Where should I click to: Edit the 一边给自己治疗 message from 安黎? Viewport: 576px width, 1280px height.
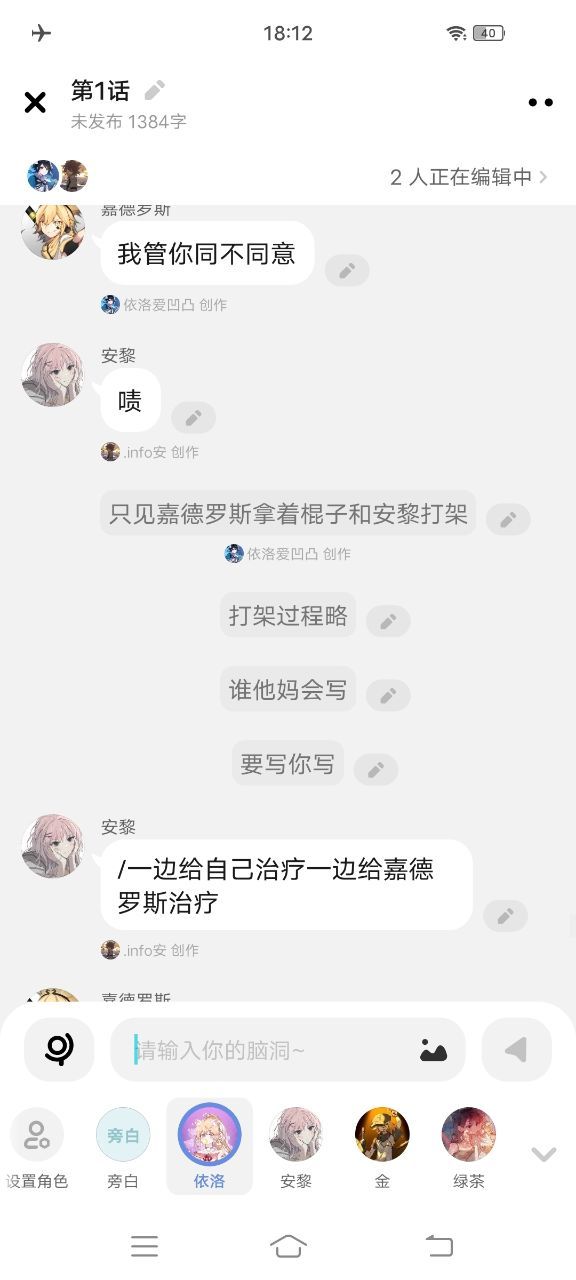click(505, 916)
